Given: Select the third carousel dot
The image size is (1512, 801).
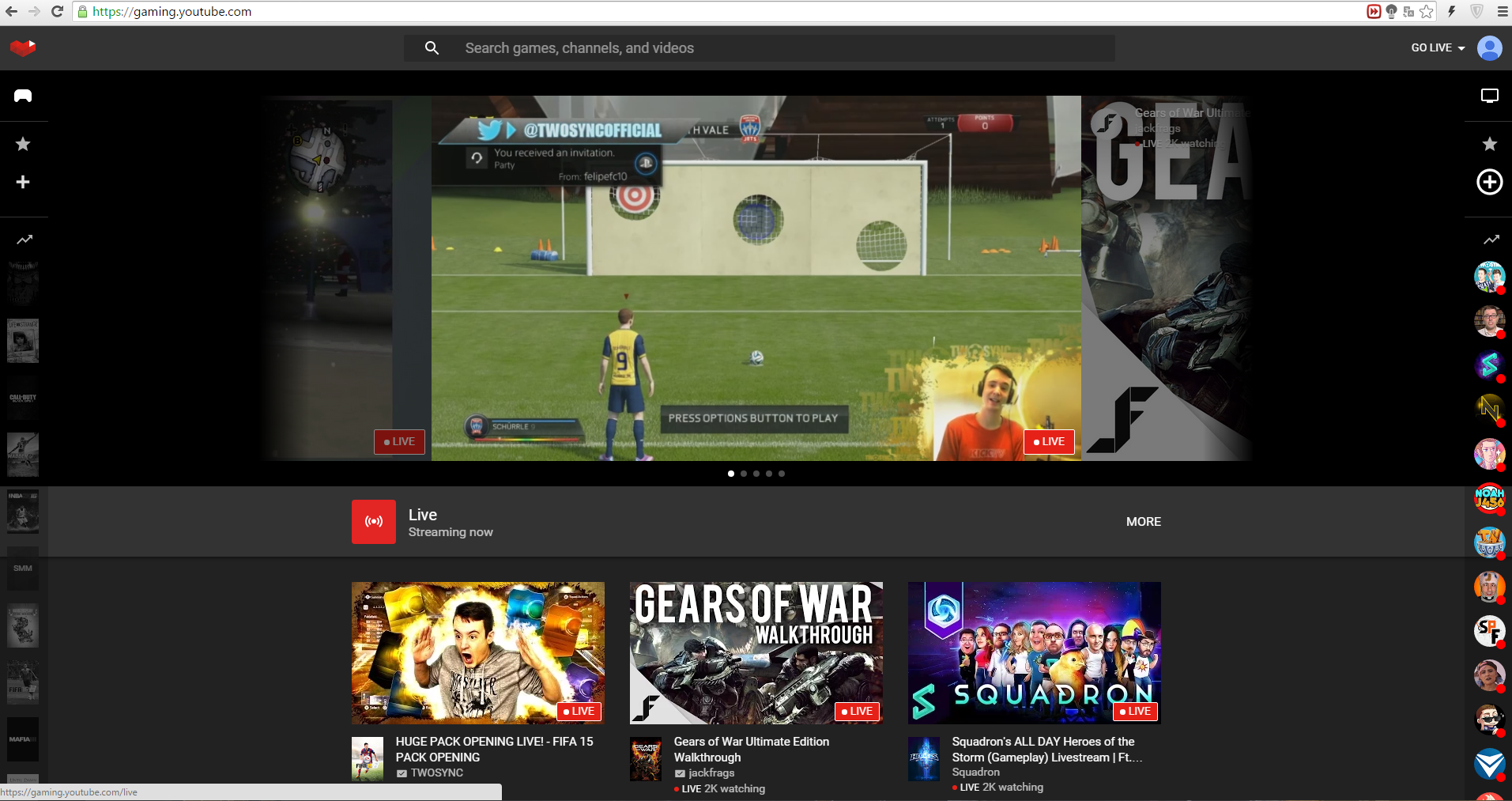Looking at the screenshot, I should 756,474.
